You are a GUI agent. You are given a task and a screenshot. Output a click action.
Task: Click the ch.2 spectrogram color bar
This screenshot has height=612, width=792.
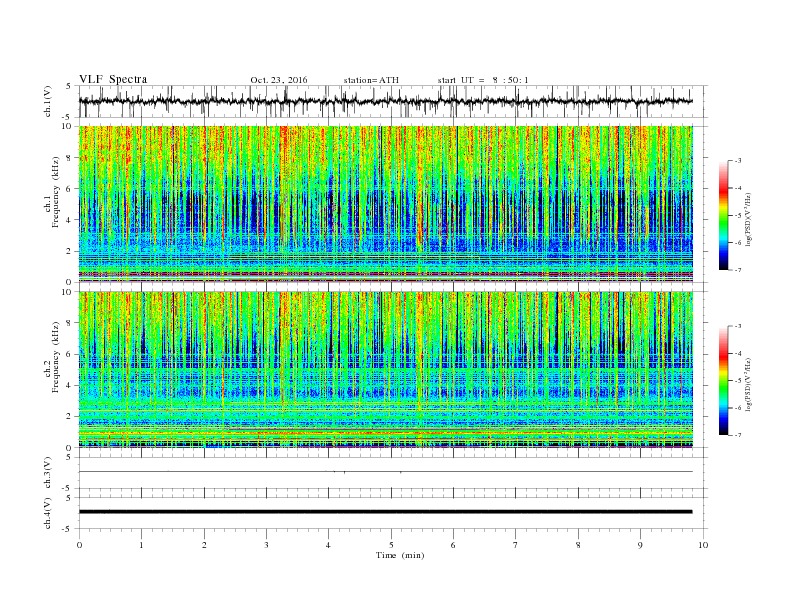point(723,381)
